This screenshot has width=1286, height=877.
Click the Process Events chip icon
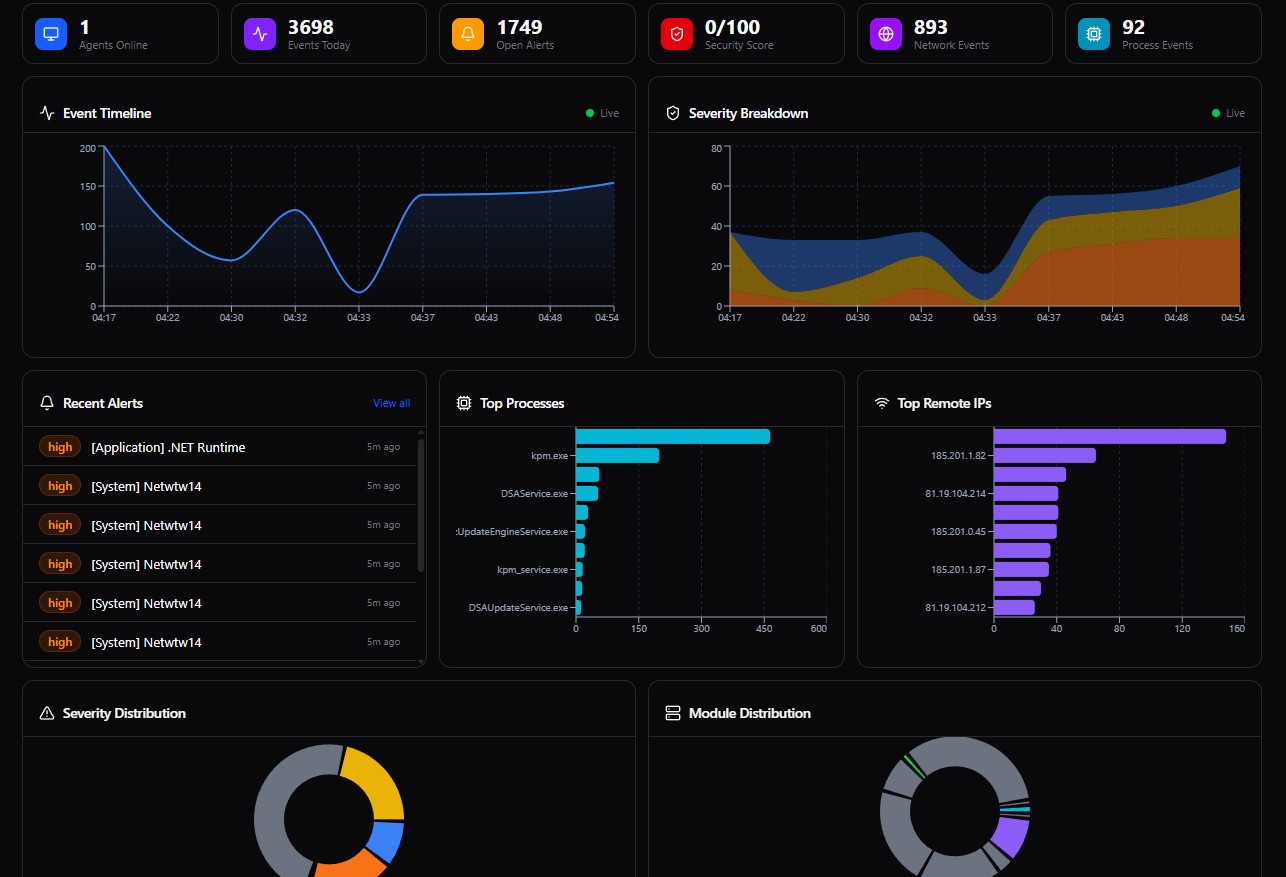point(1093,33)
